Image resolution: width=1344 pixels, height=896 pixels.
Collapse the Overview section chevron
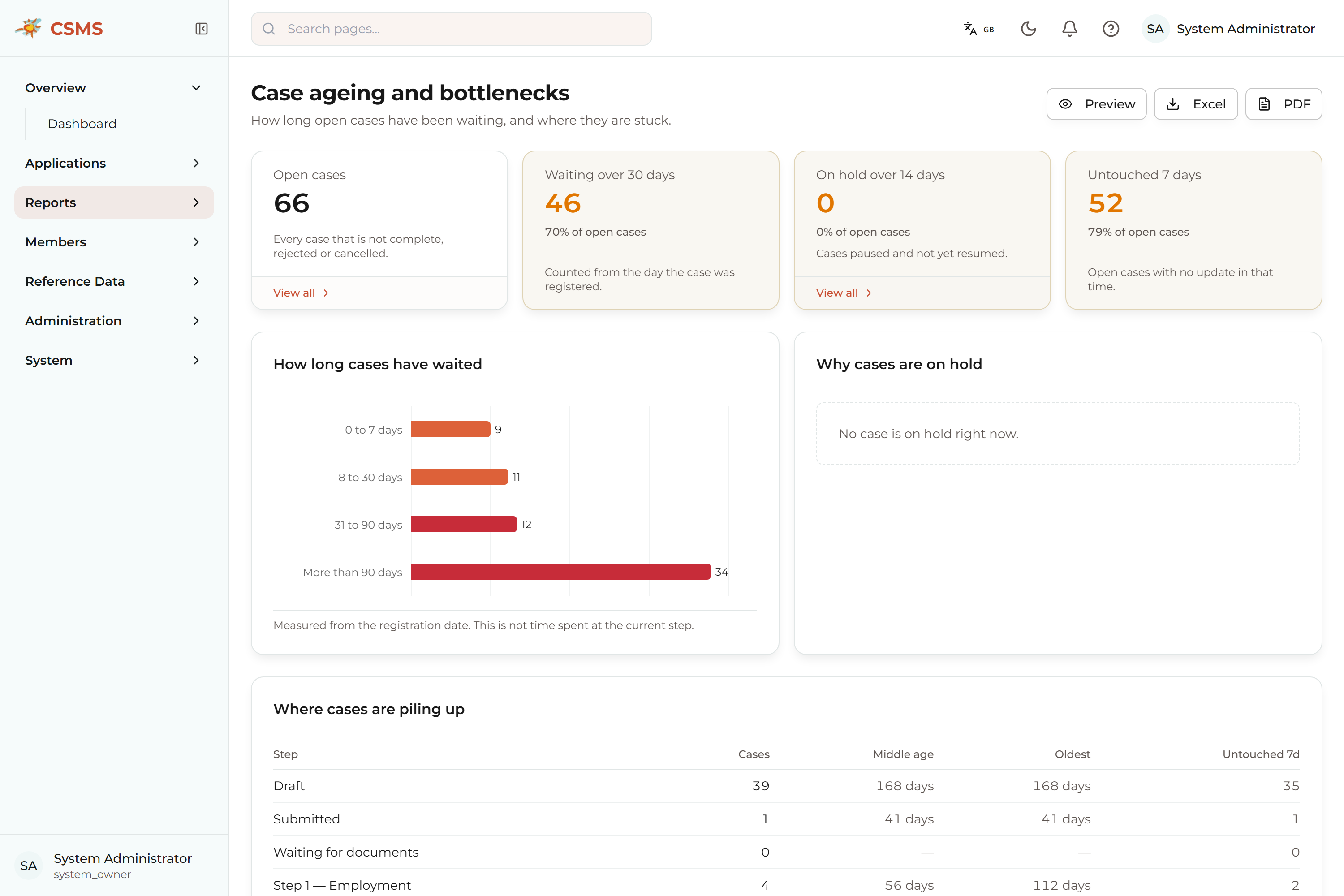196,88
